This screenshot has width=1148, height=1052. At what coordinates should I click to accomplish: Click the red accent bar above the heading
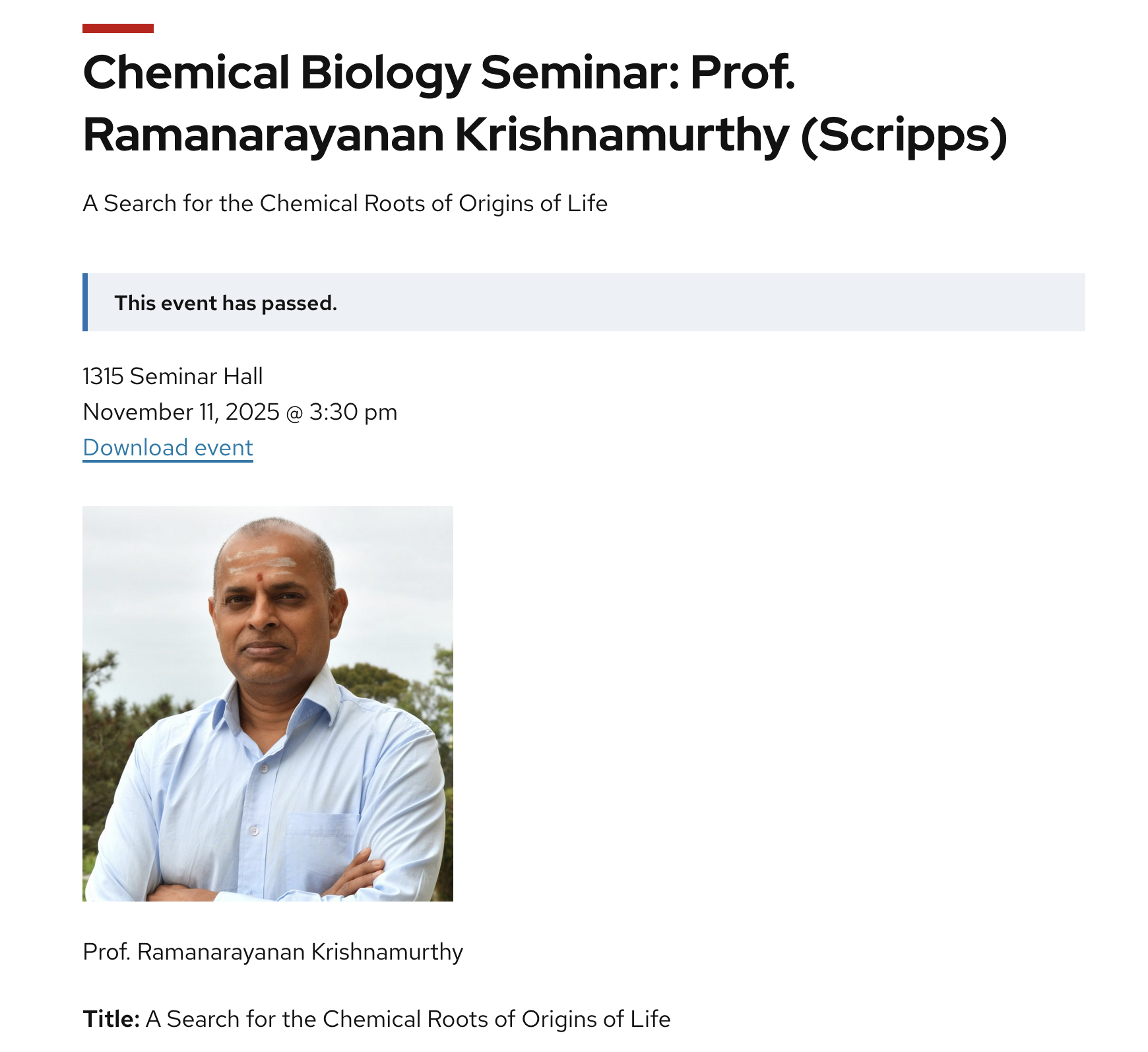point(118,28)
